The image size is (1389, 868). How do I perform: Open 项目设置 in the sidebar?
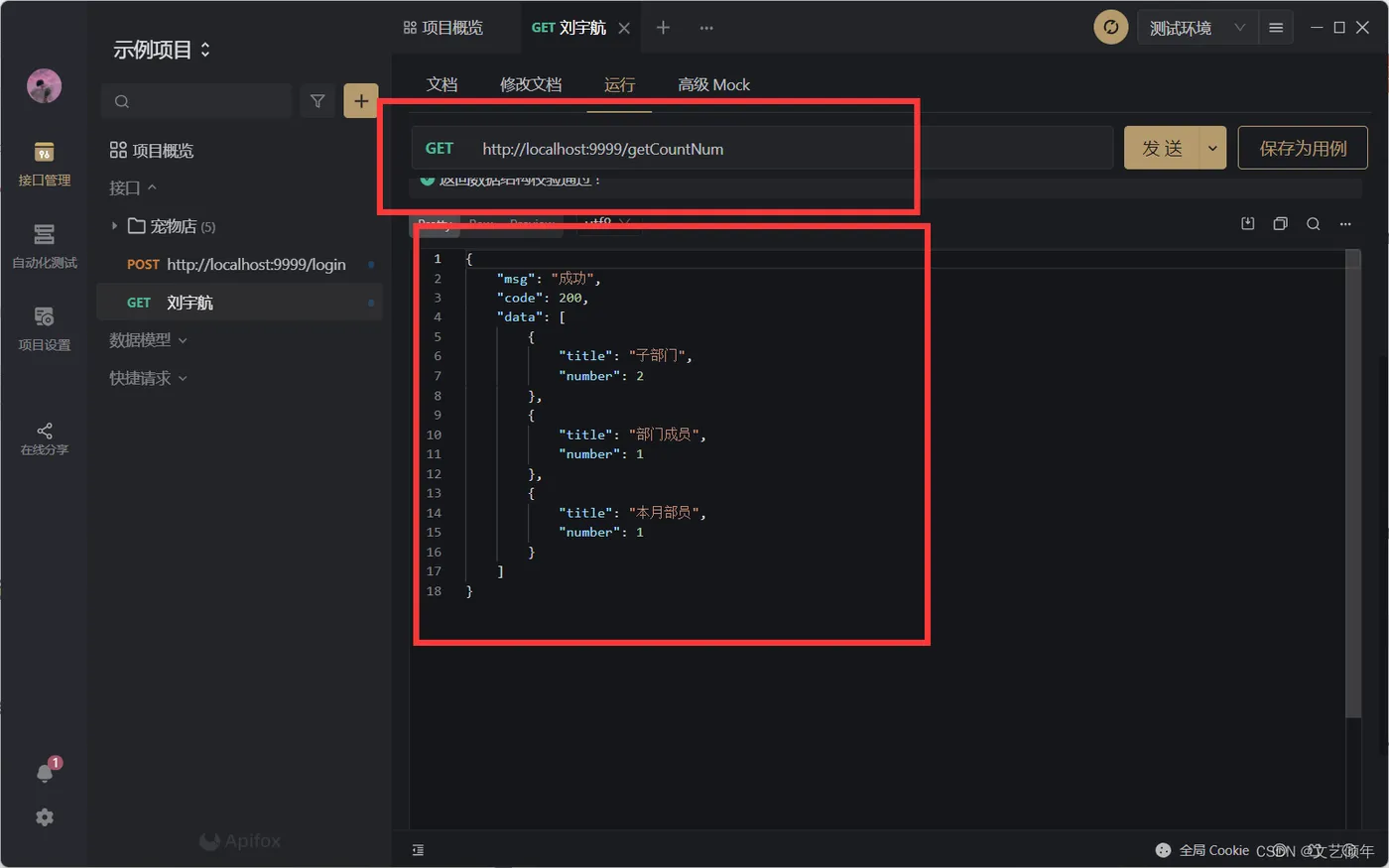[x=44, y=328]
